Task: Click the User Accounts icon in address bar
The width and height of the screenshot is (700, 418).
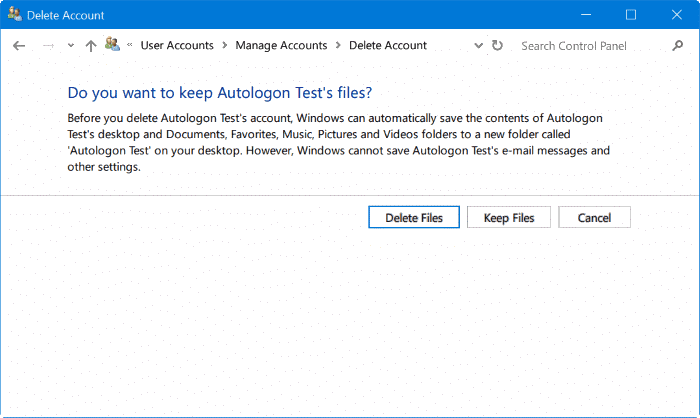Action: click(112, 45)
